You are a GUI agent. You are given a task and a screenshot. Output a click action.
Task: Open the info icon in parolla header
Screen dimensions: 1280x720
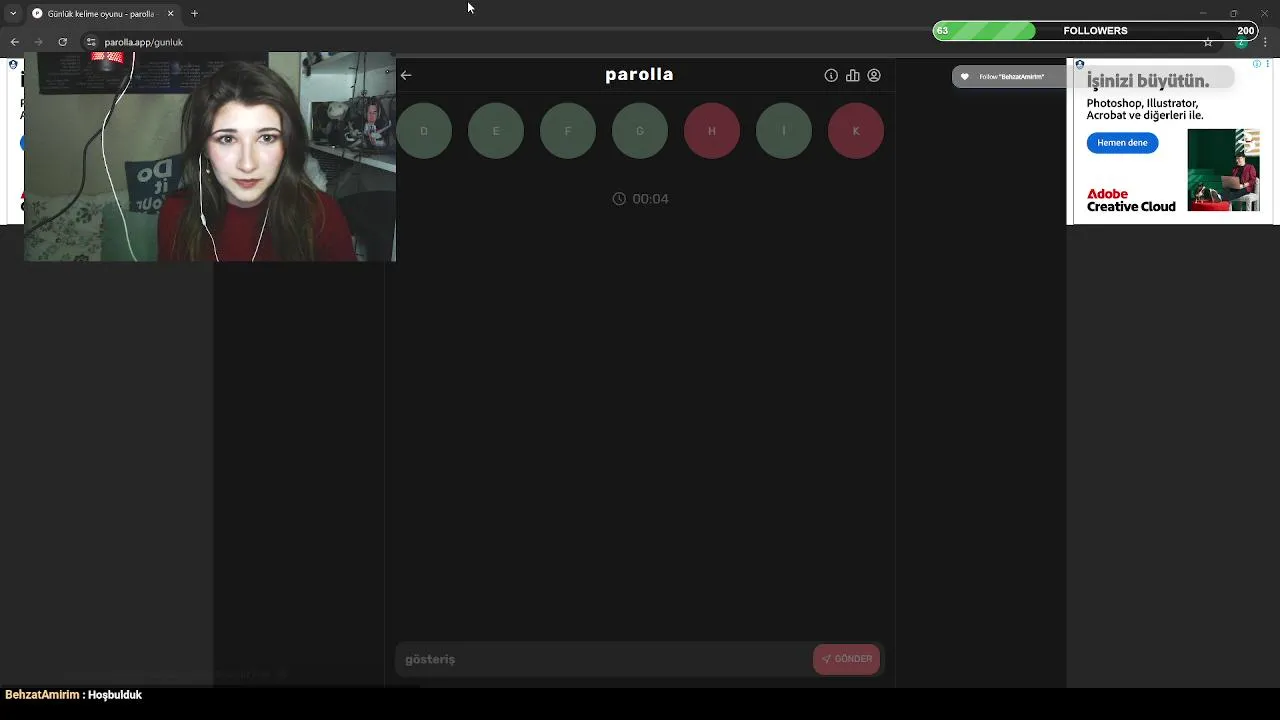[831, 75]
